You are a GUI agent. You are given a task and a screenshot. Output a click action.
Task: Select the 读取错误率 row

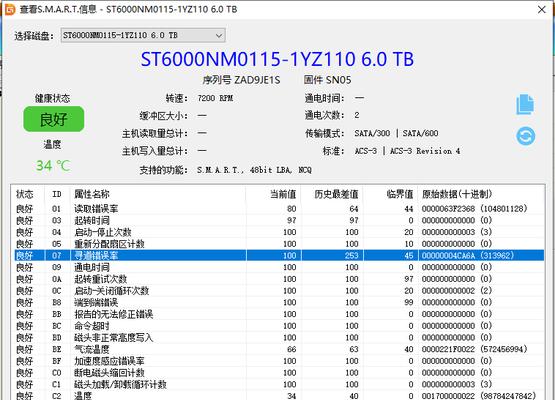(x=279, y=209)
